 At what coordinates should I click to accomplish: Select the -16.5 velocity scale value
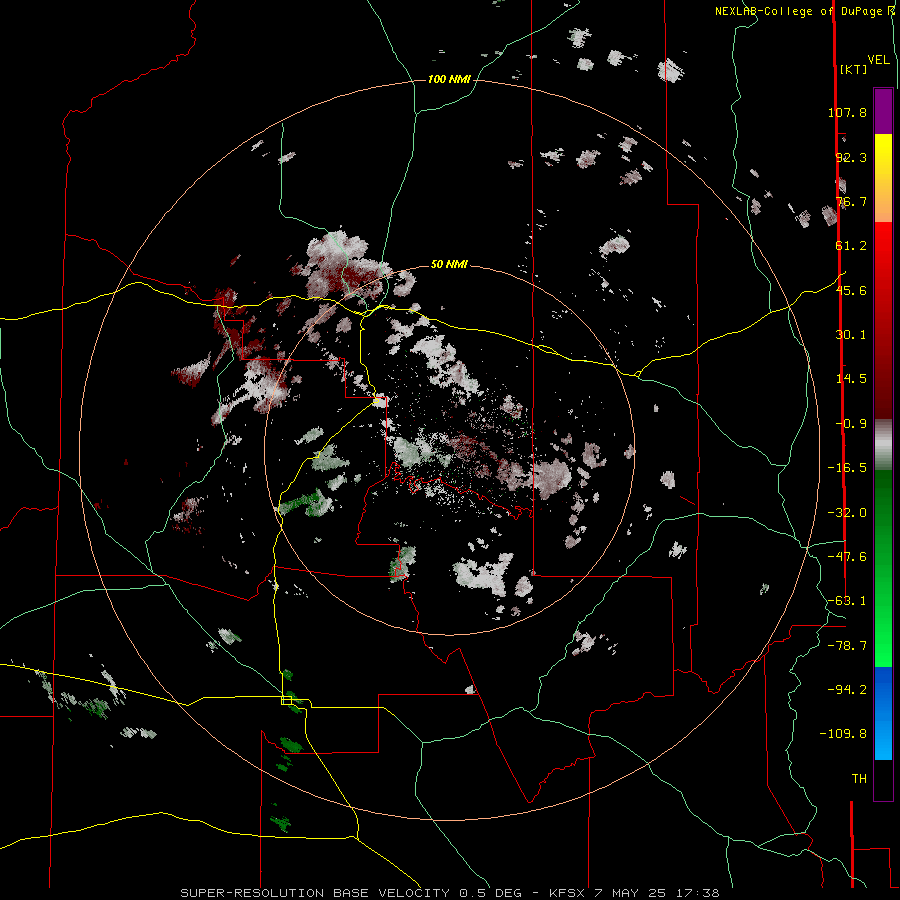[x=847, y=468]
